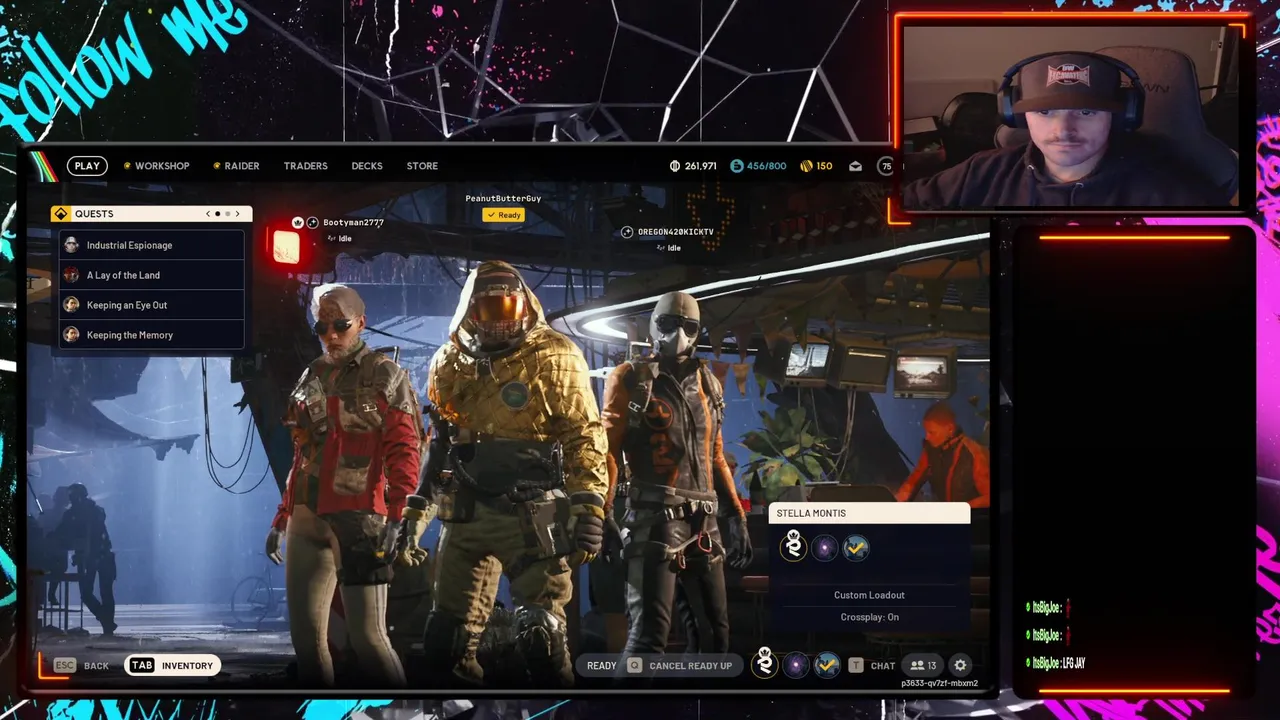Click the ESC key hint icon
The height and width of the screenshot is (720, 1280).
click(65, 666)
